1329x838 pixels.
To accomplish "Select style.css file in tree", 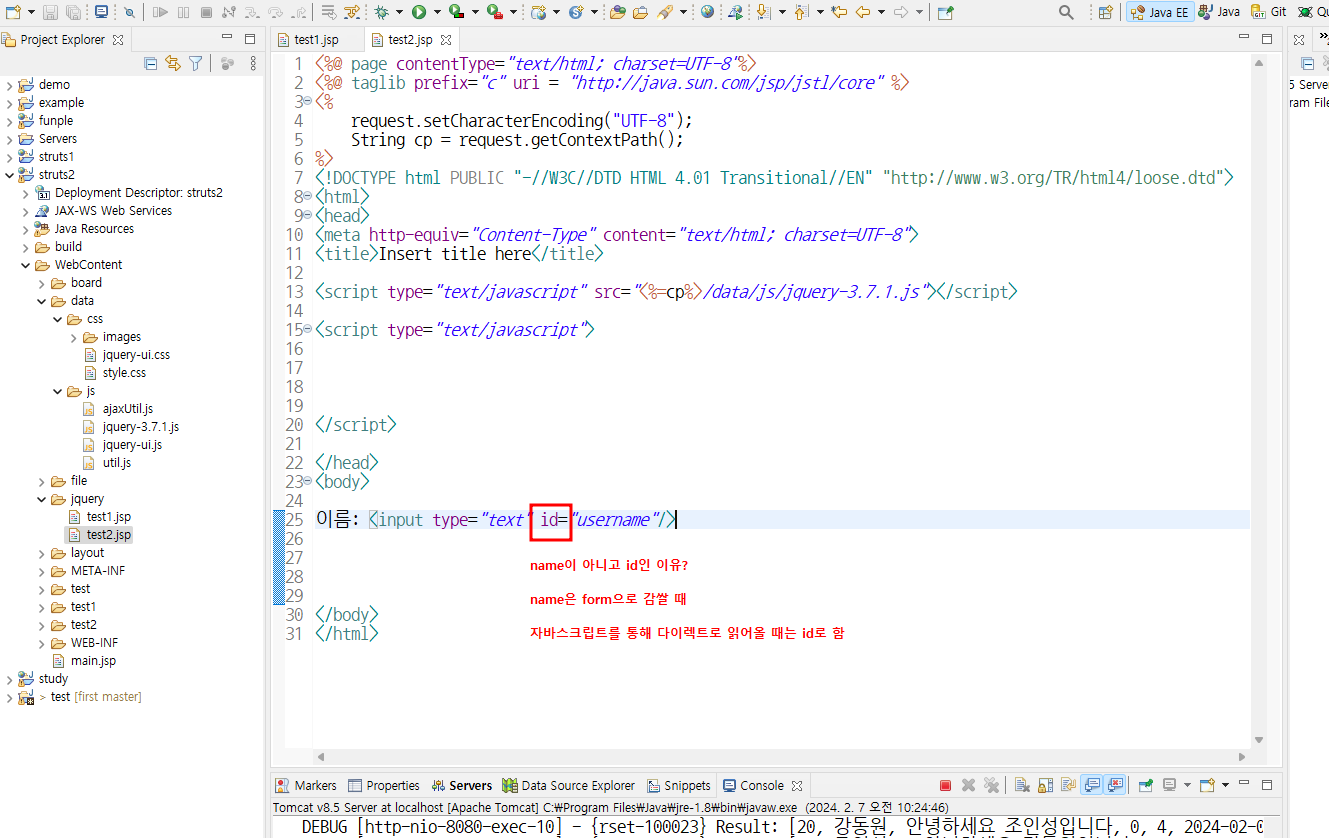I will tap(124, 373).
